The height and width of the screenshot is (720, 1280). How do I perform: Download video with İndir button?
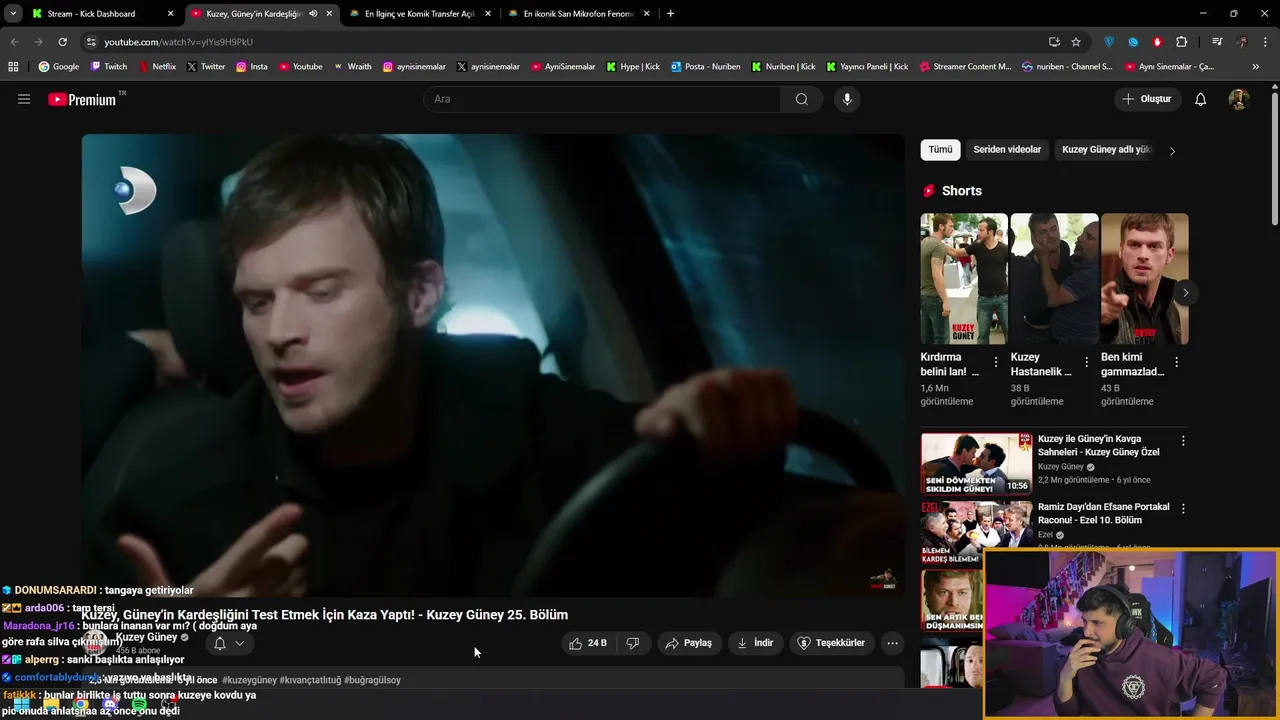click(x=756, y=643)
